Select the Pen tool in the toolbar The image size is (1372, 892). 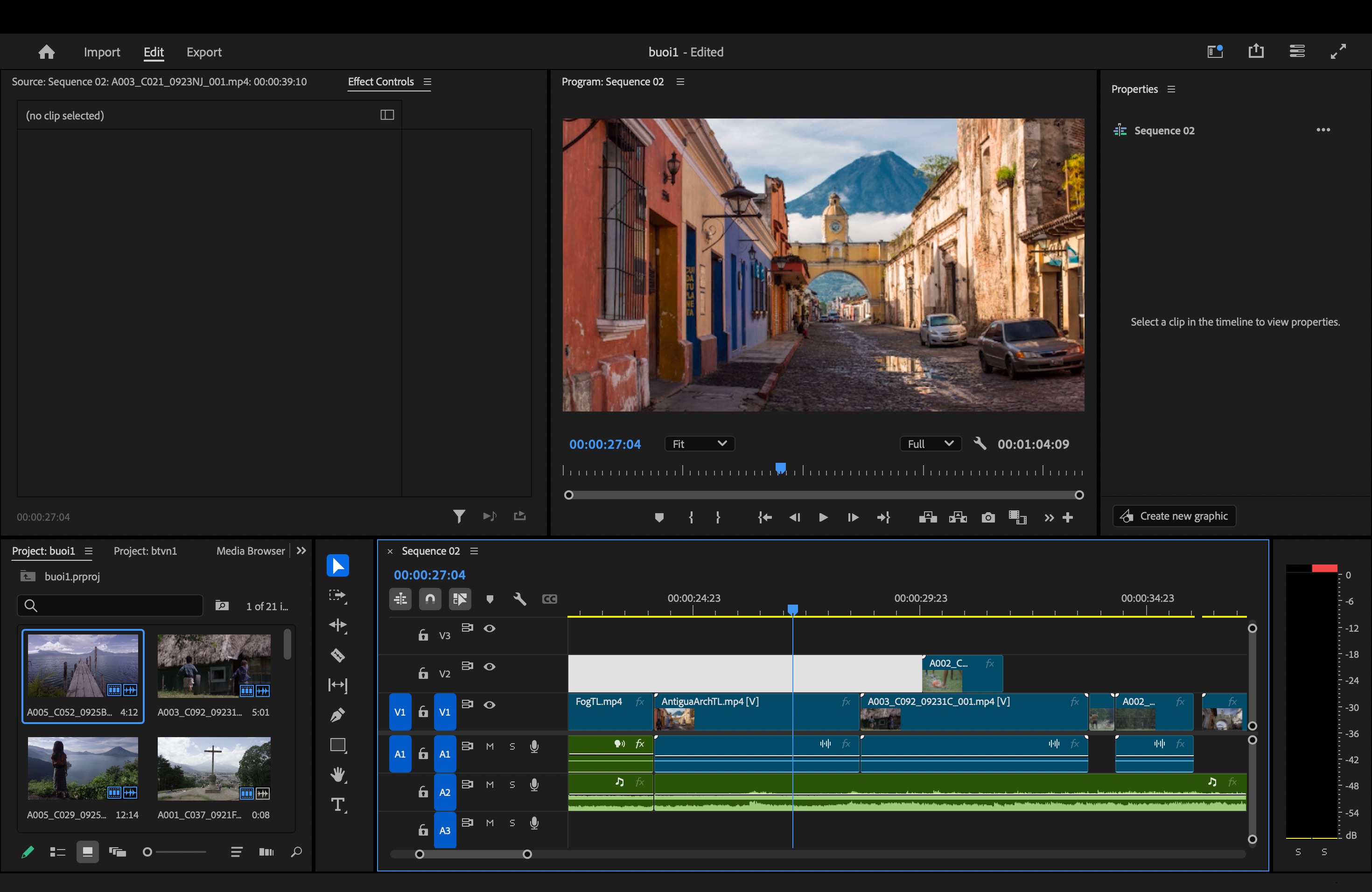click(338, 715)
